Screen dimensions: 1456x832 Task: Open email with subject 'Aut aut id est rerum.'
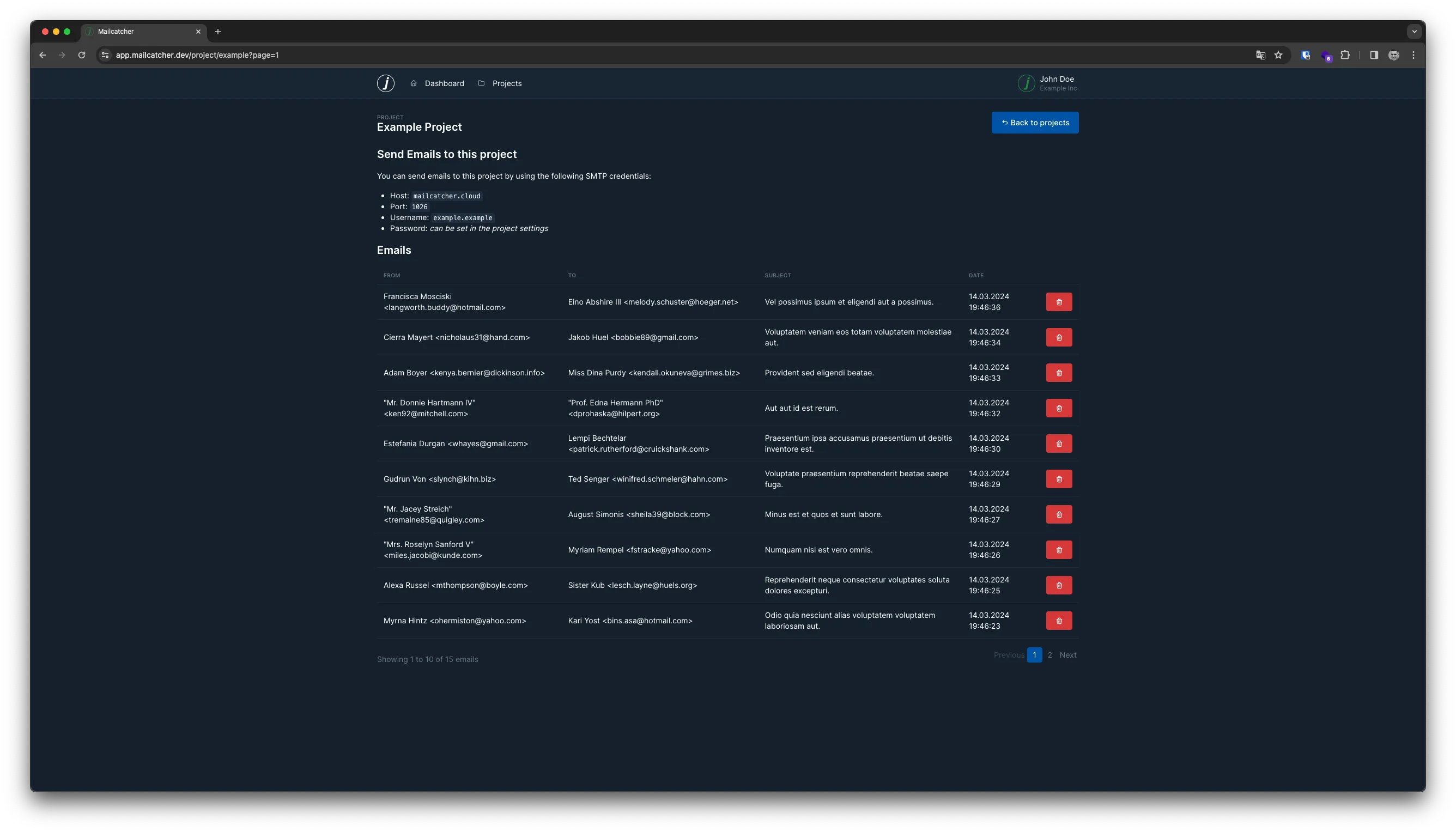[x=801, y=408]
